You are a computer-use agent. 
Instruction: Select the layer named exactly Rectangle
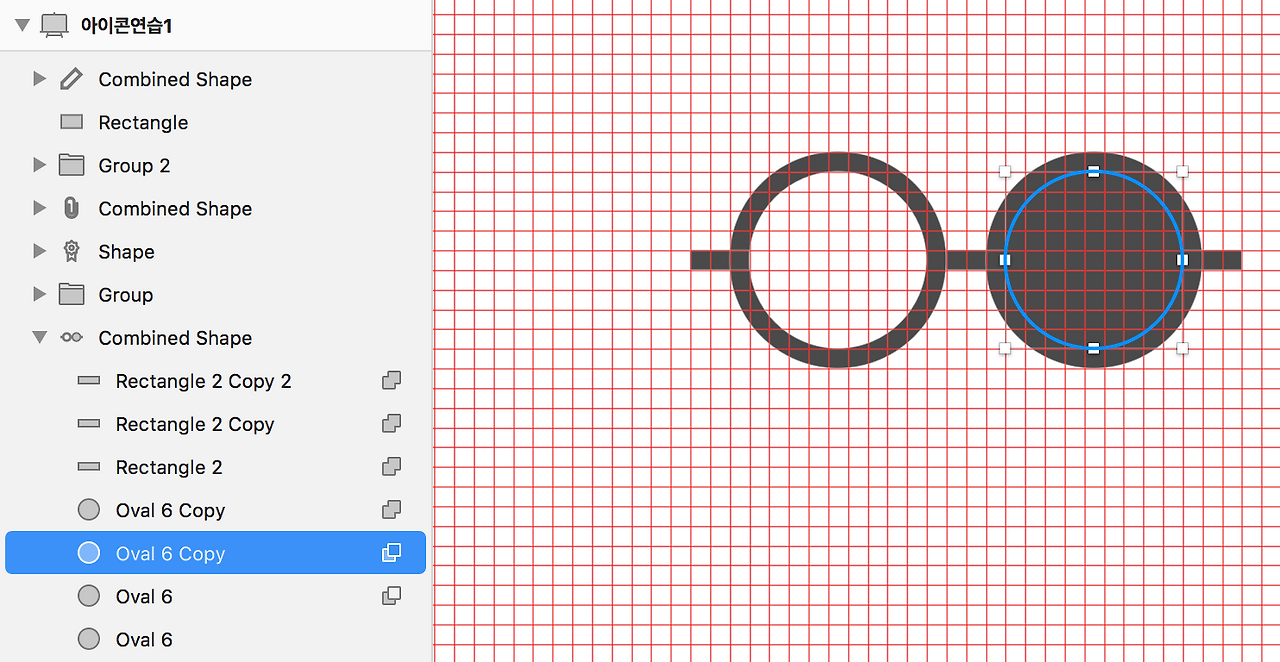pyautogui.click(x=143, y=122)
